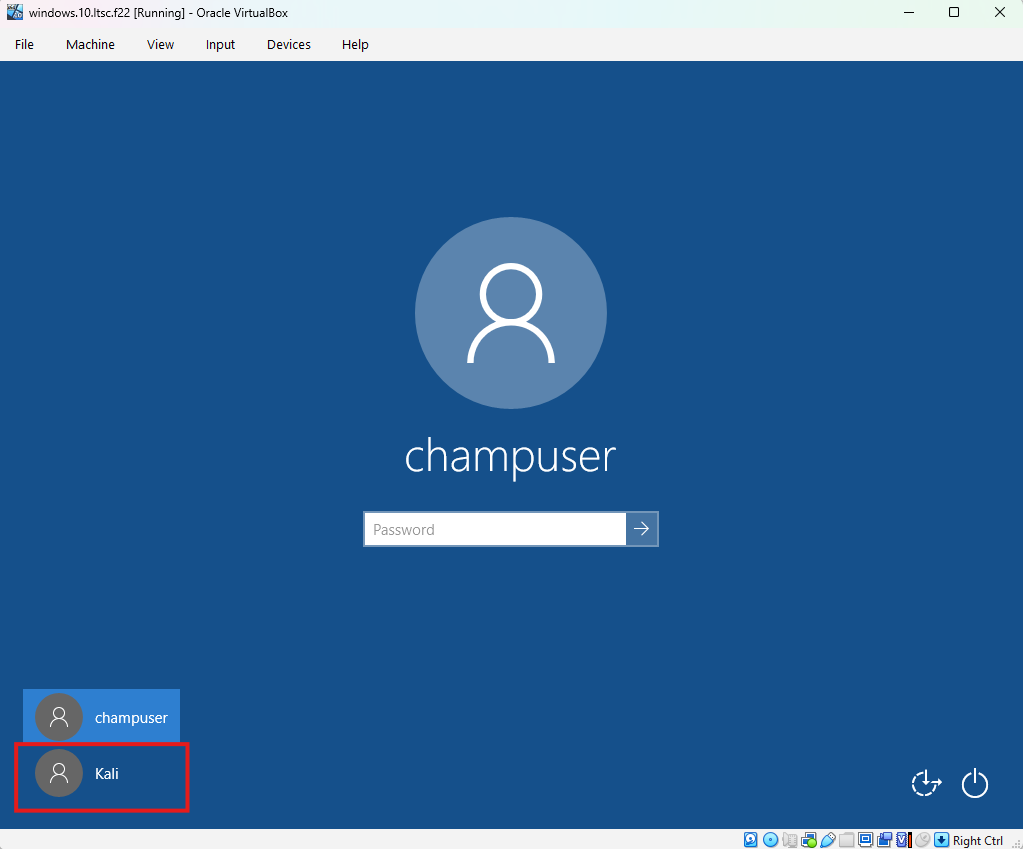Click the recording status icon
Screen dimensions: 1023x849
(x=885, y=840)
